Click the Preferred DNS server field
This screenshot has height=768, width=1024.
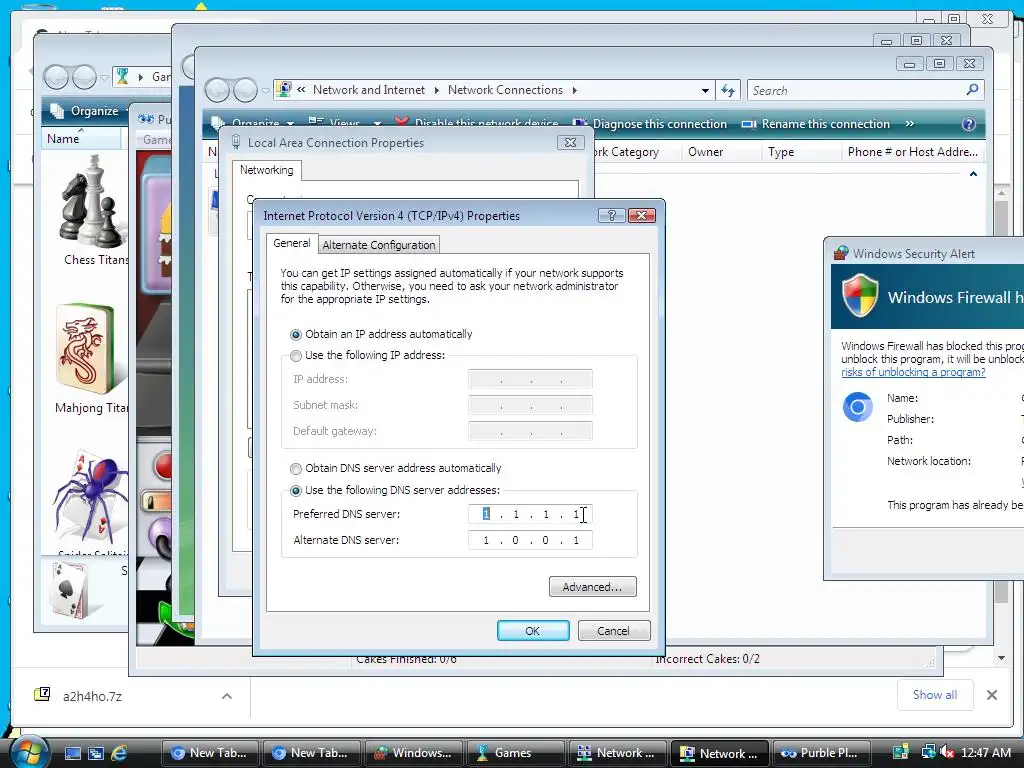[x=530, y=514]
